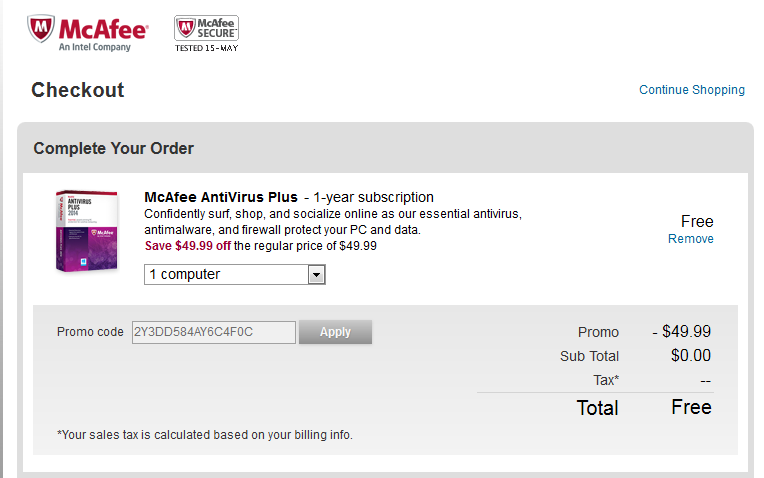Image resolution: width=764 pixels, height=478 pixels.
Task: Focus the Promo code input field
Action: coord(213,332)
